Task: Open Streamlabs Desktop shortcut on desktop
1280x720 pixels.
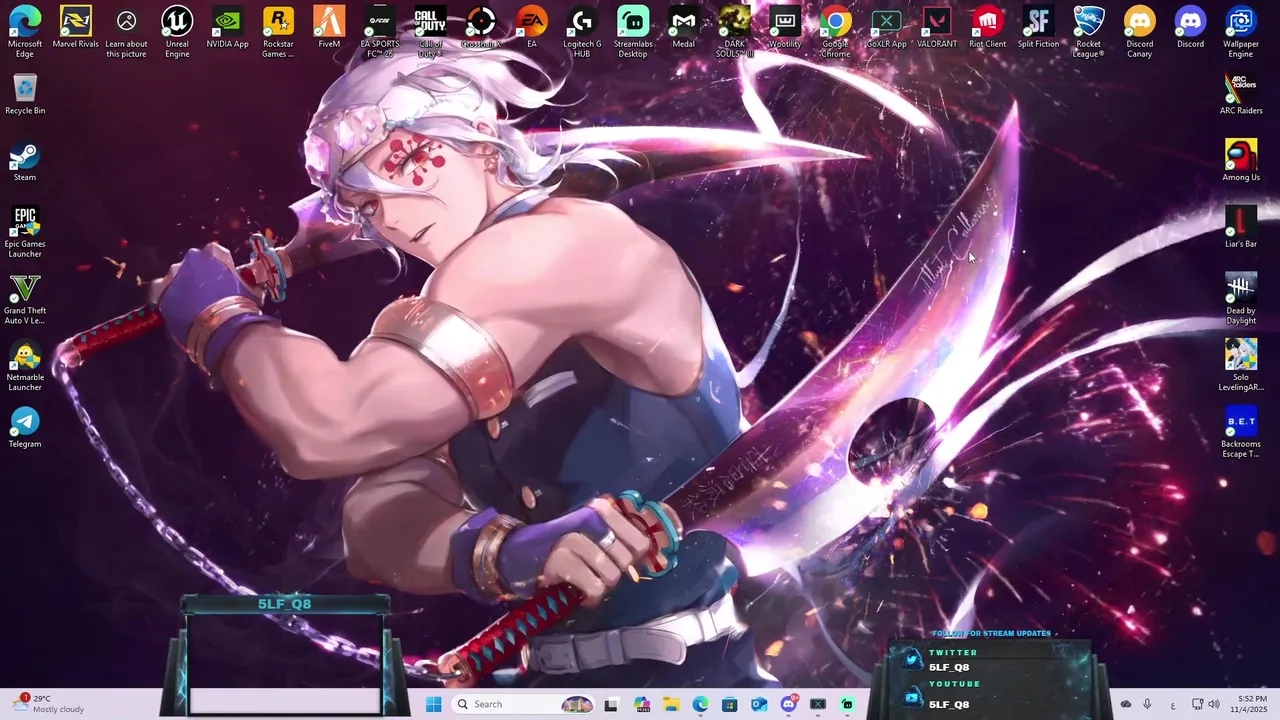Action: [x=633, y=31]
